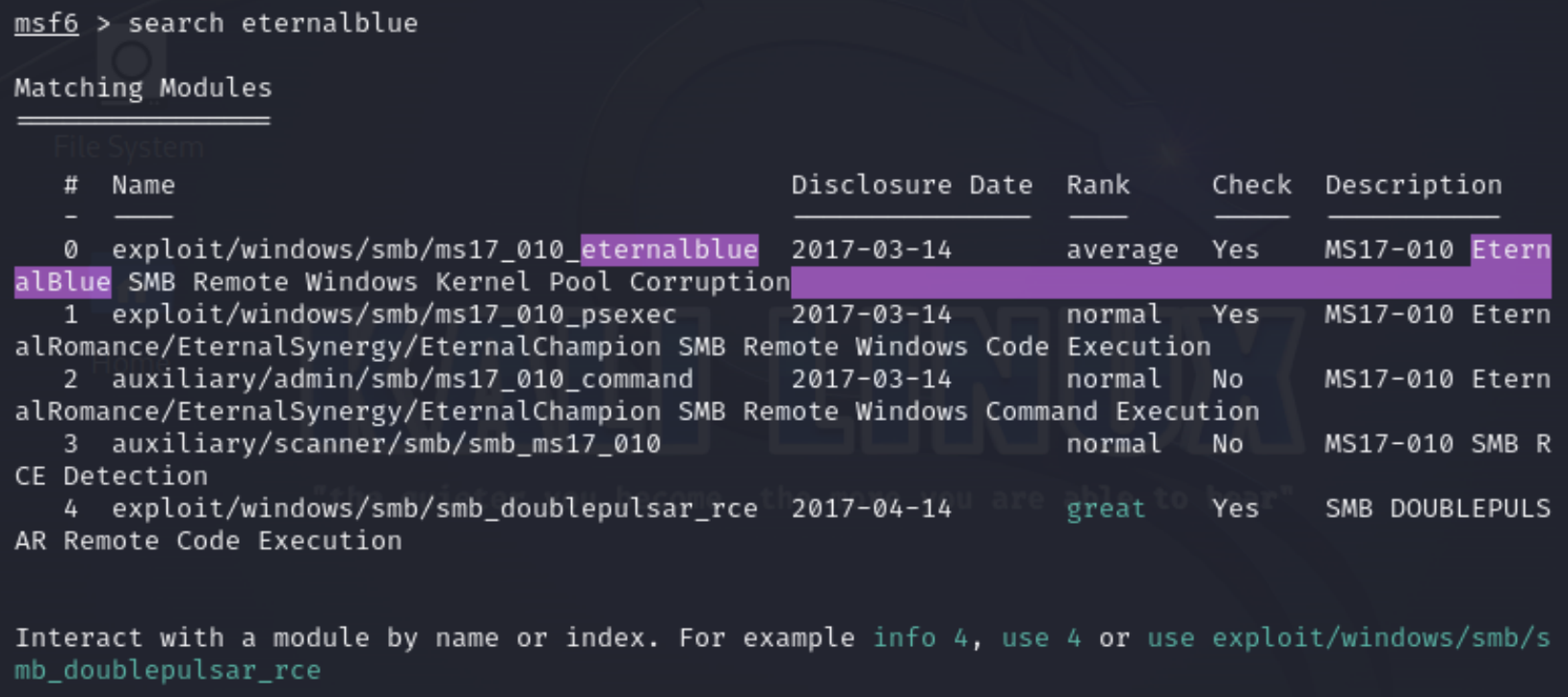Click the 'Matching Modules' heading
Screen dimensions: 1568x697
click(144, 88)
